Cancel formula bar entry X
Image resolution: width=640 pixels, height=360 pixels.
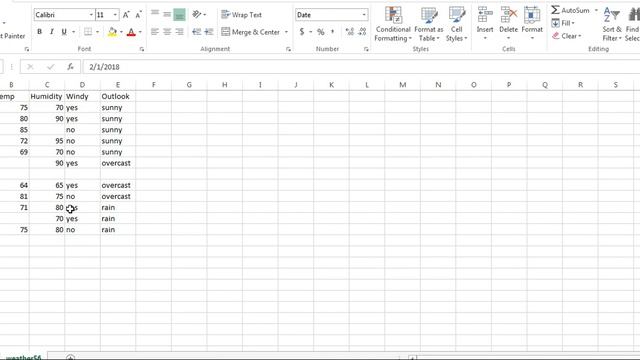[x=30, y=67]
